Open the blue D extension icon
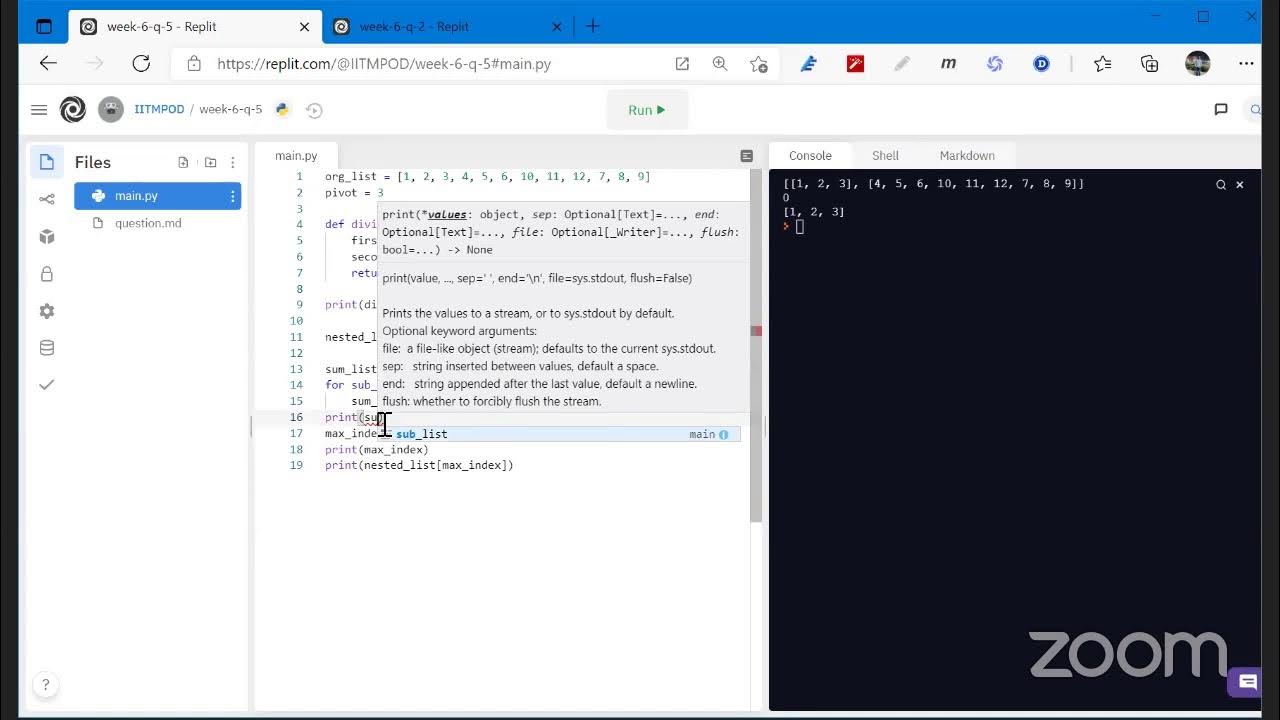 [1041, 63]
